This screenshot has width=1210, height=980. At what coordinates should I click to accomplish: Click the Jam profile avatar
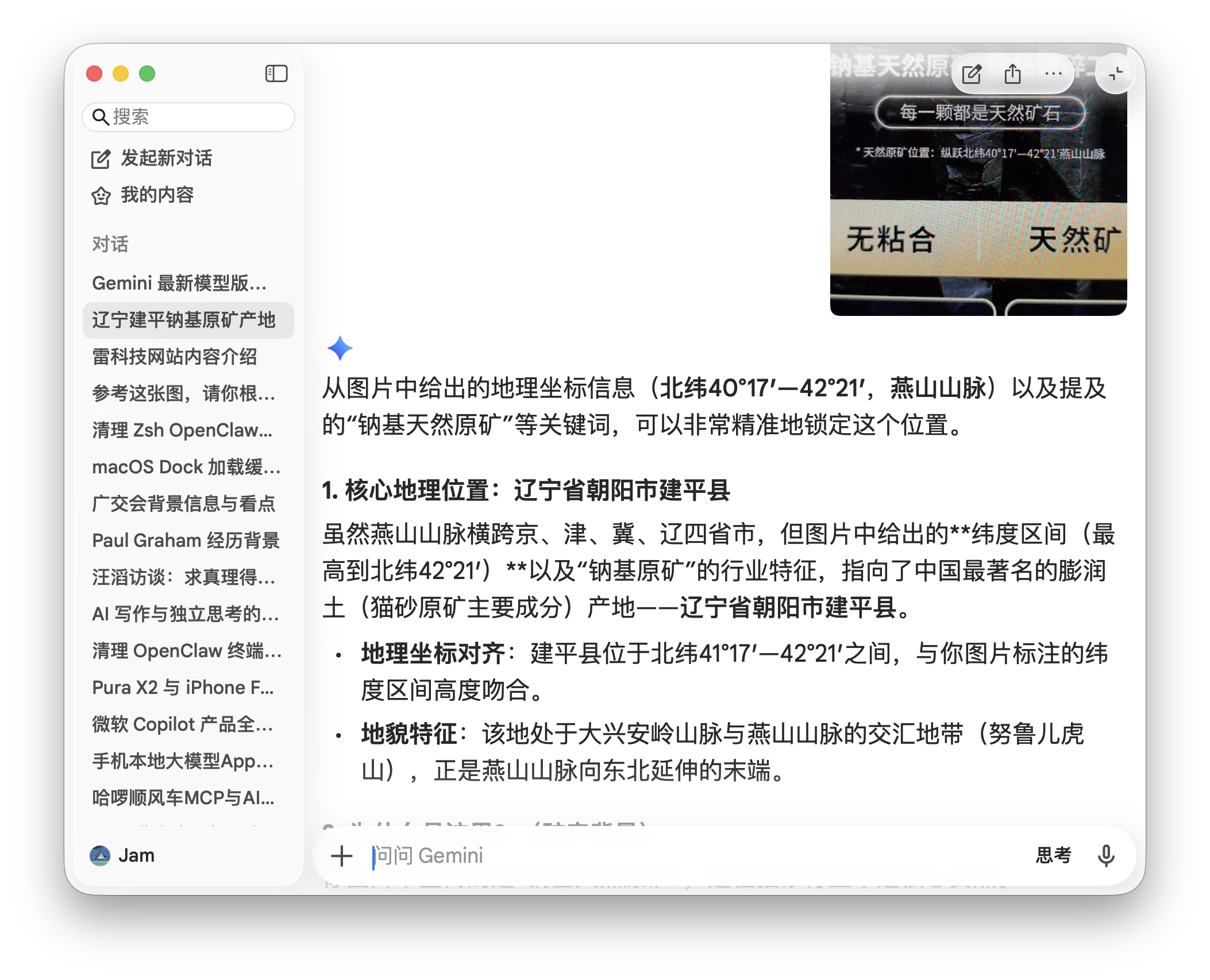pyautogui.click(x=101, y=855)
